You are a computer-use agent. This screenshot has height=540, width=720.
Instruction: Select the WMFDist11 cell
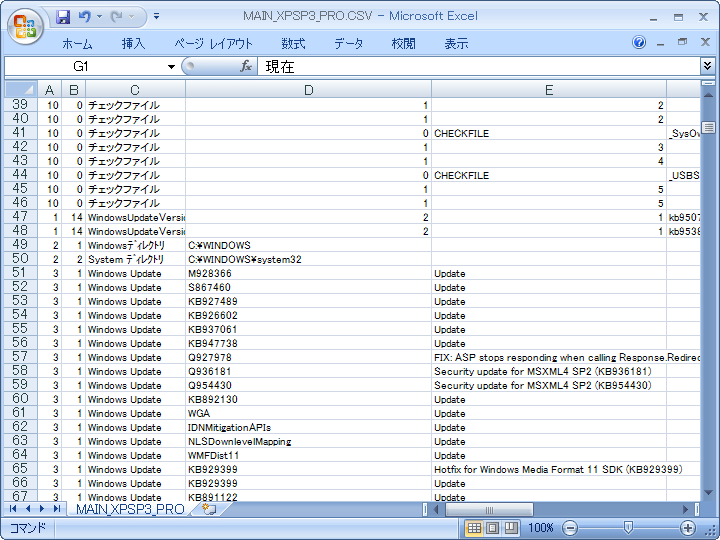coord(309,456)
